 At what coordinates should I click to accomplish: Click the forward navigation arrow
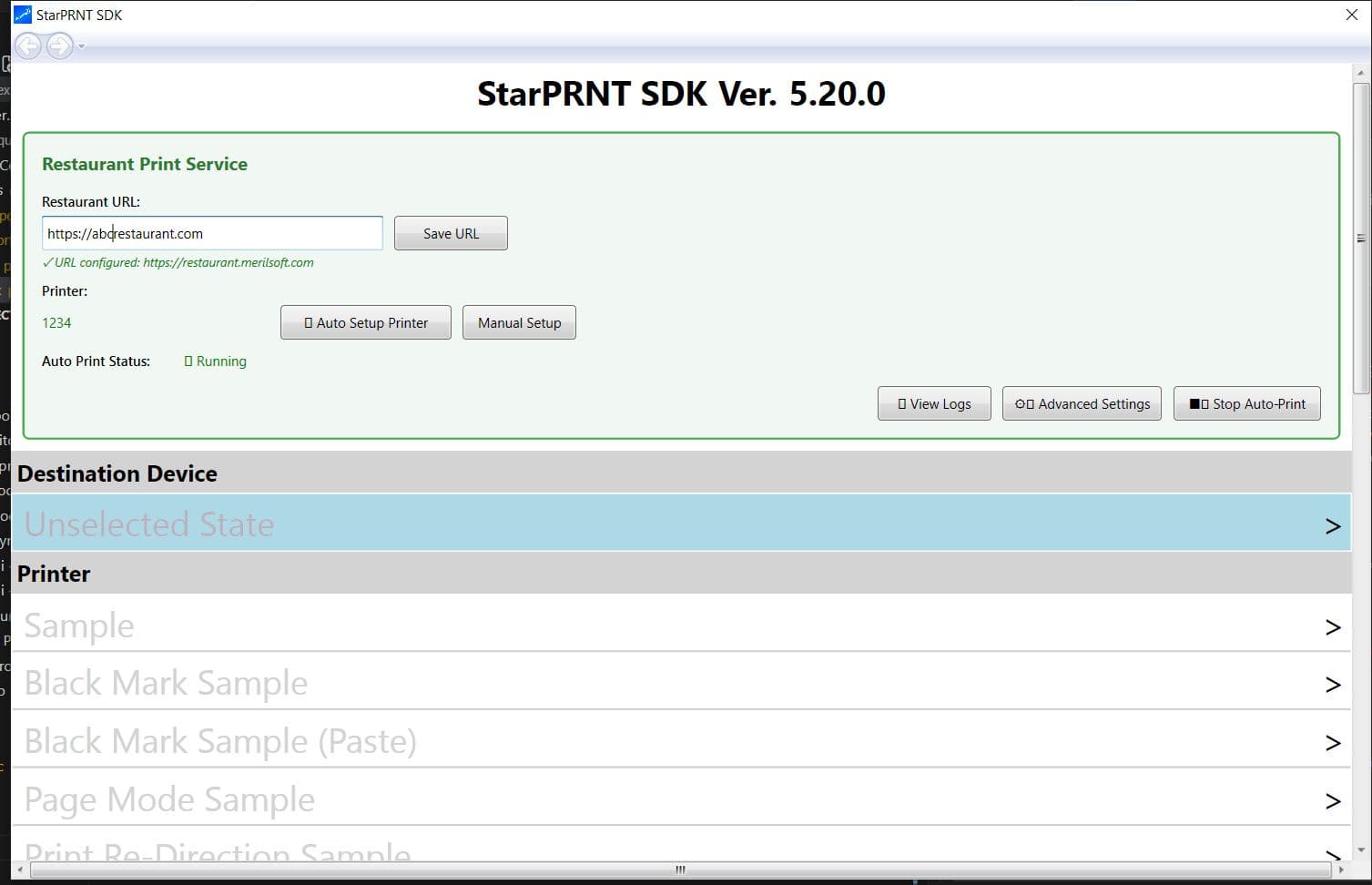tap(59, 46)
